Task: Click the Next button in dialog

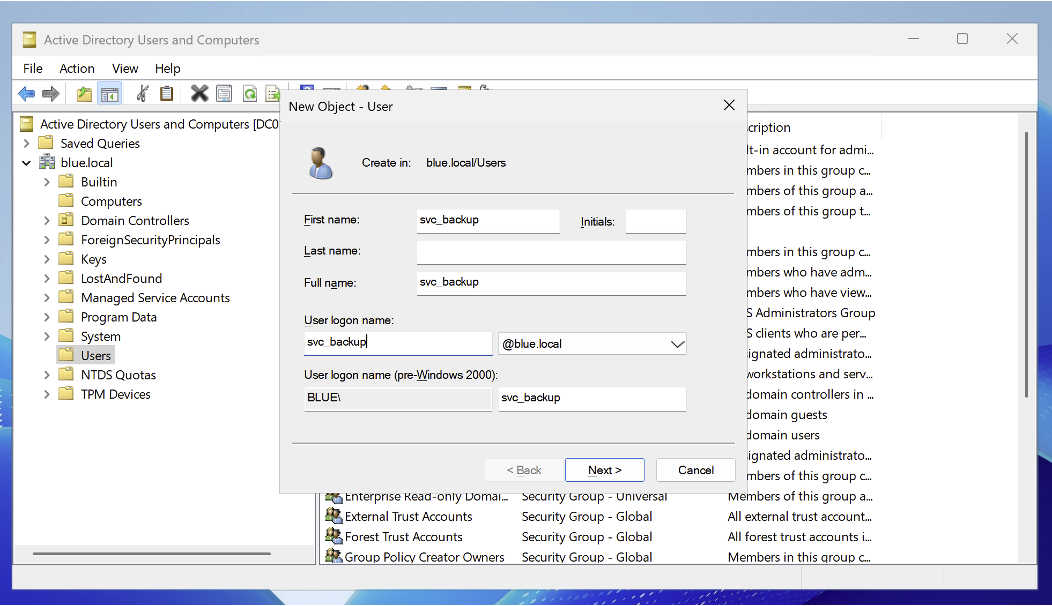Action: click(x=604, y=470)
